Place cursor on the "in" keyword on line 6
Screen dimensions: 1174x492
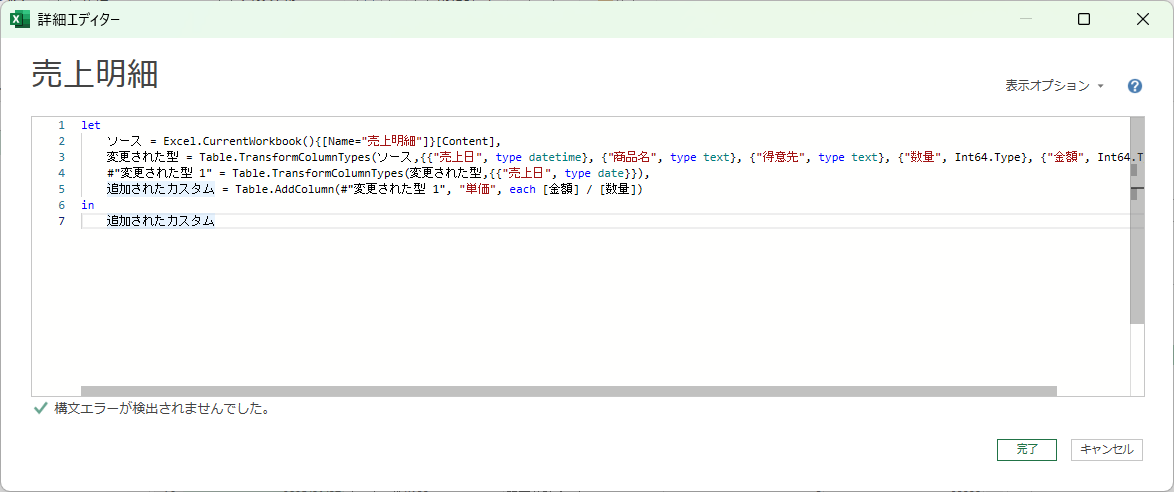[88, 205]
